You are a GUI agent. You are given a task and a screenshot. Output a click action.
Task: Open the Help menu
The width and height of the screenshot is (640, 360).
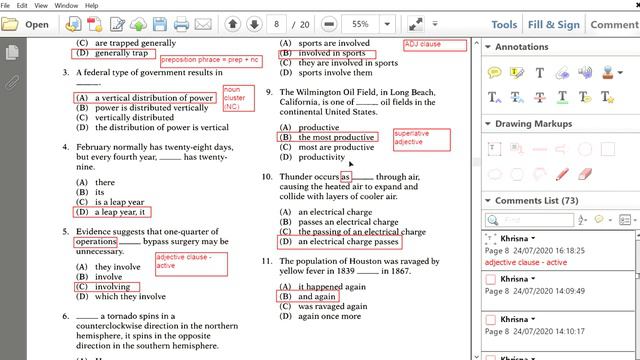[91, 6]
